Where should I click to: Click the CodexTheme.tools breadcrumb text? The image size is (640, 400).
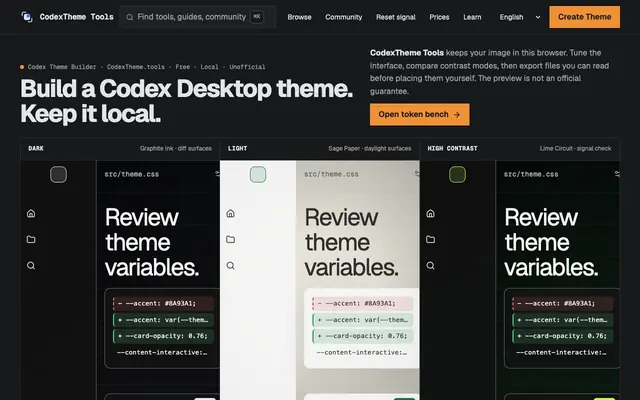(136, 67)
